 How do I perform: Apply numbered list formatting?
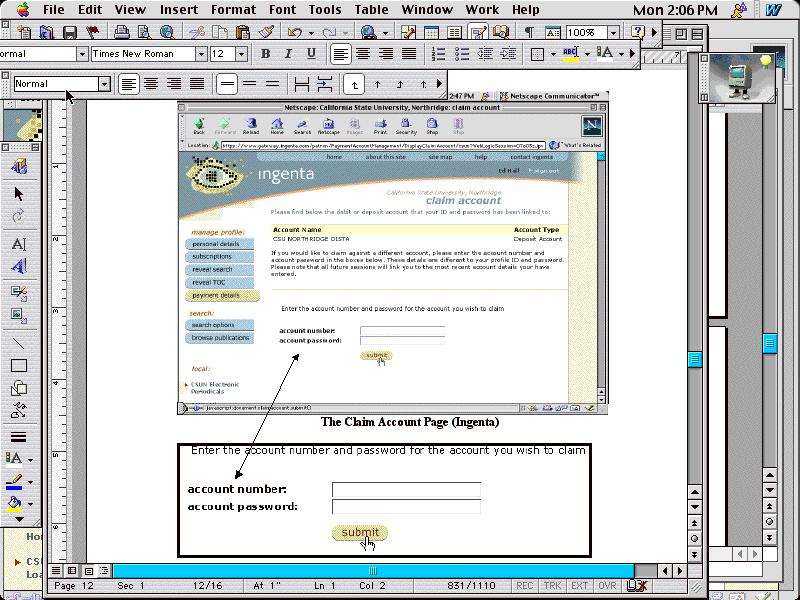(438, 54)
